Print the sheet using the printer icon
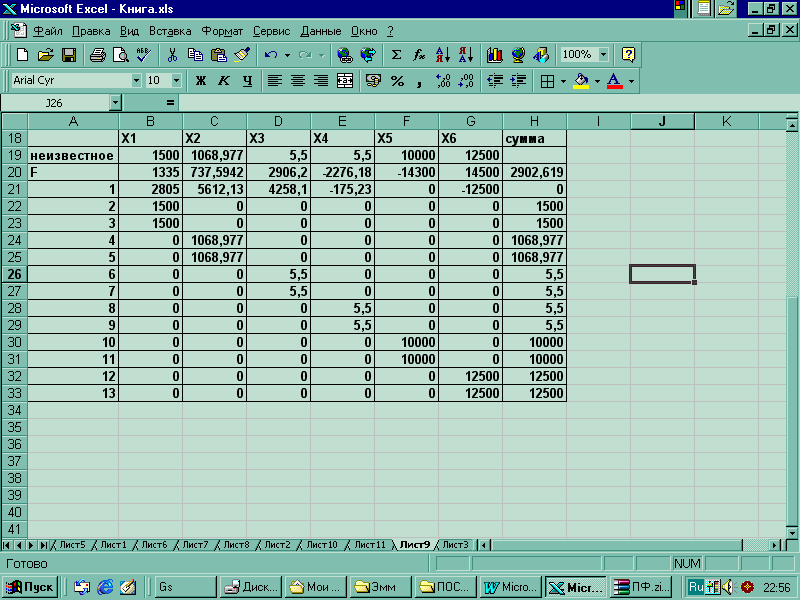Image resolution: width=800 pixels, height=600 pixels. pos(97,55)
